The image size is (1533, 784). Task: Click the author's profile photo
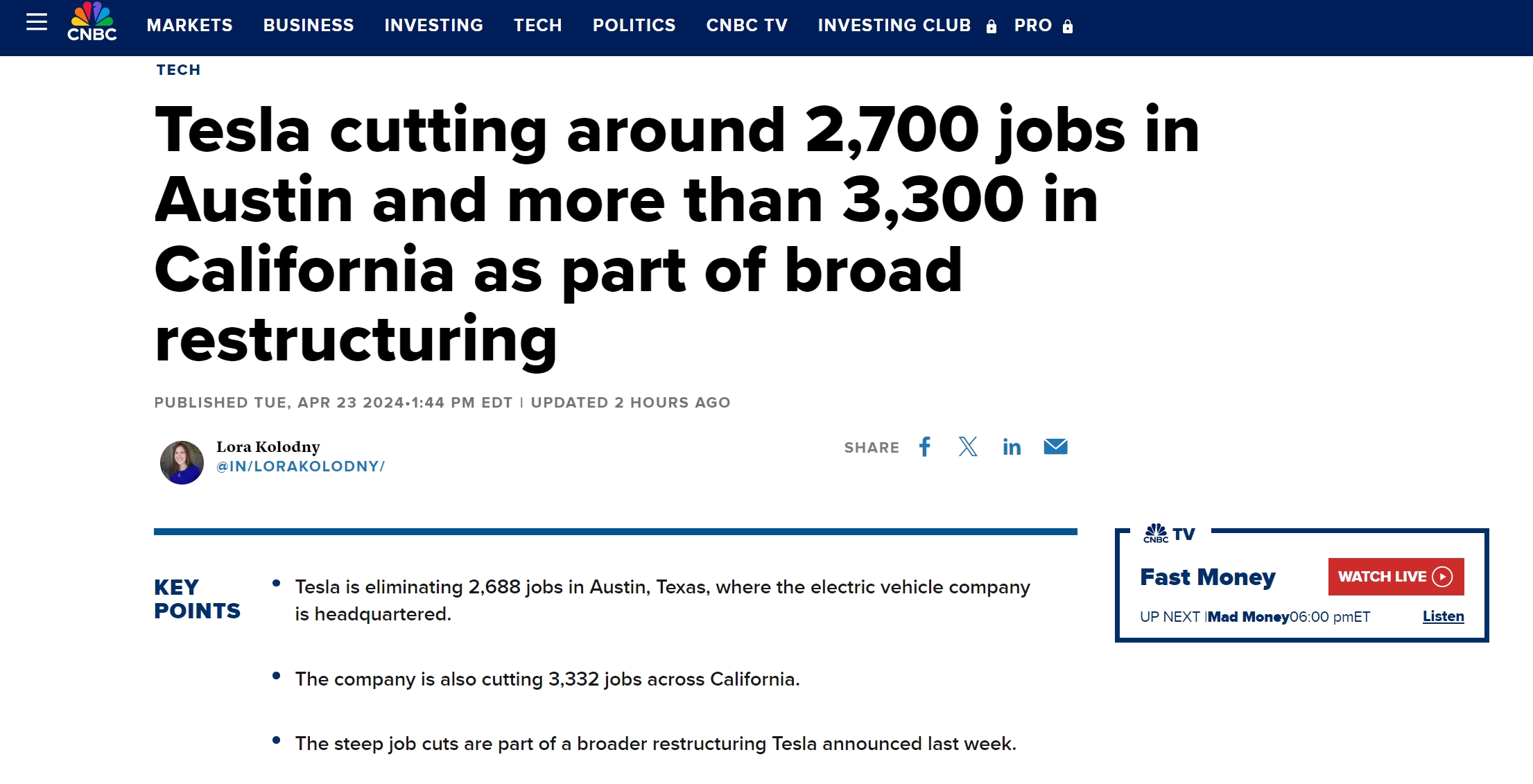[x=182, y=462]
